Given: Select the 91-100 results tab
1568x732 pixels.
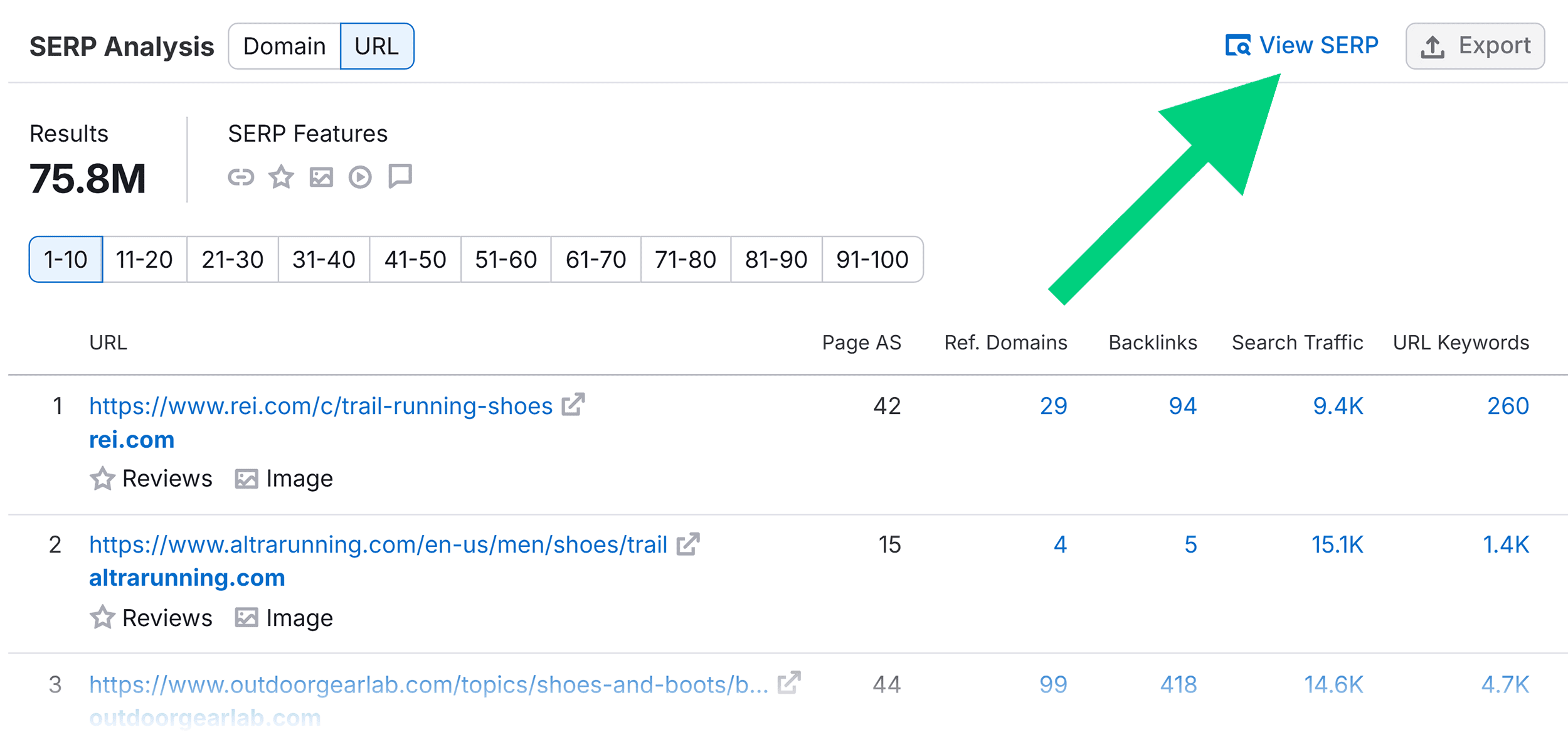Looking at the screenshot, I should 872,259.
